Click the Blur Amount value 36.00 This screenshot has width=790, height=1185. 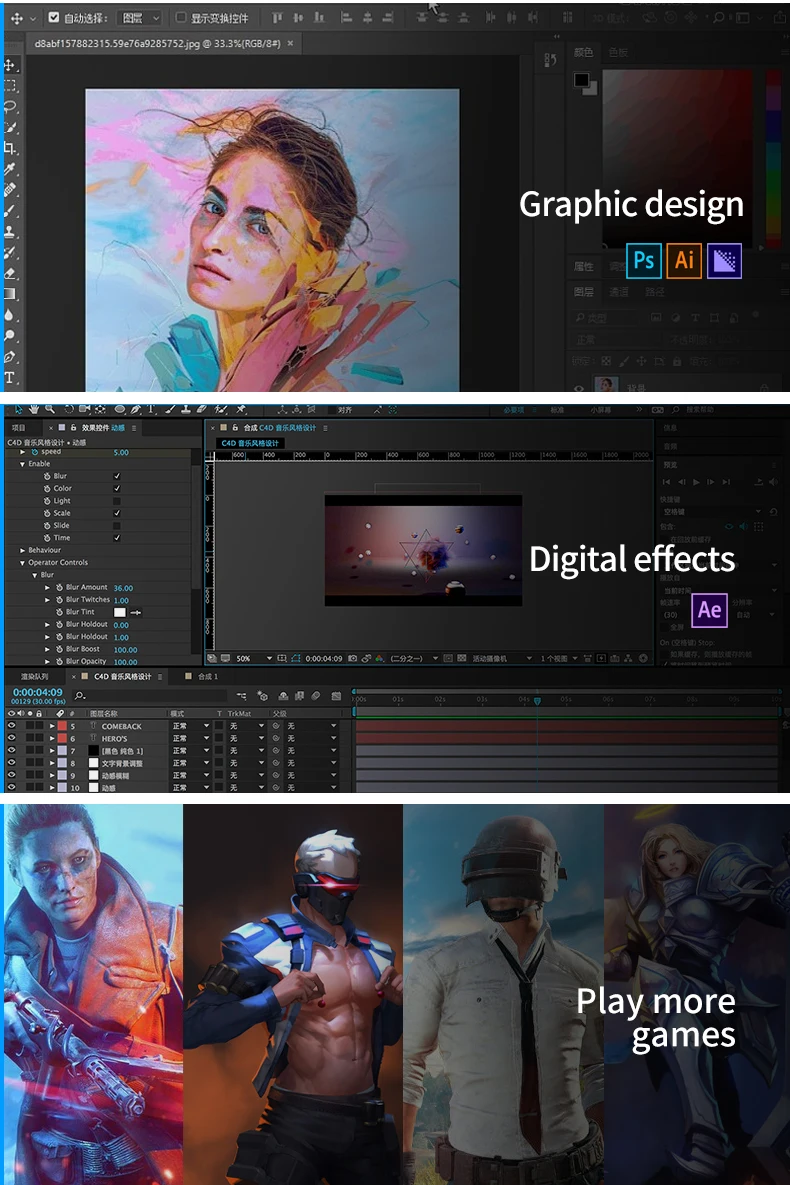123,588
